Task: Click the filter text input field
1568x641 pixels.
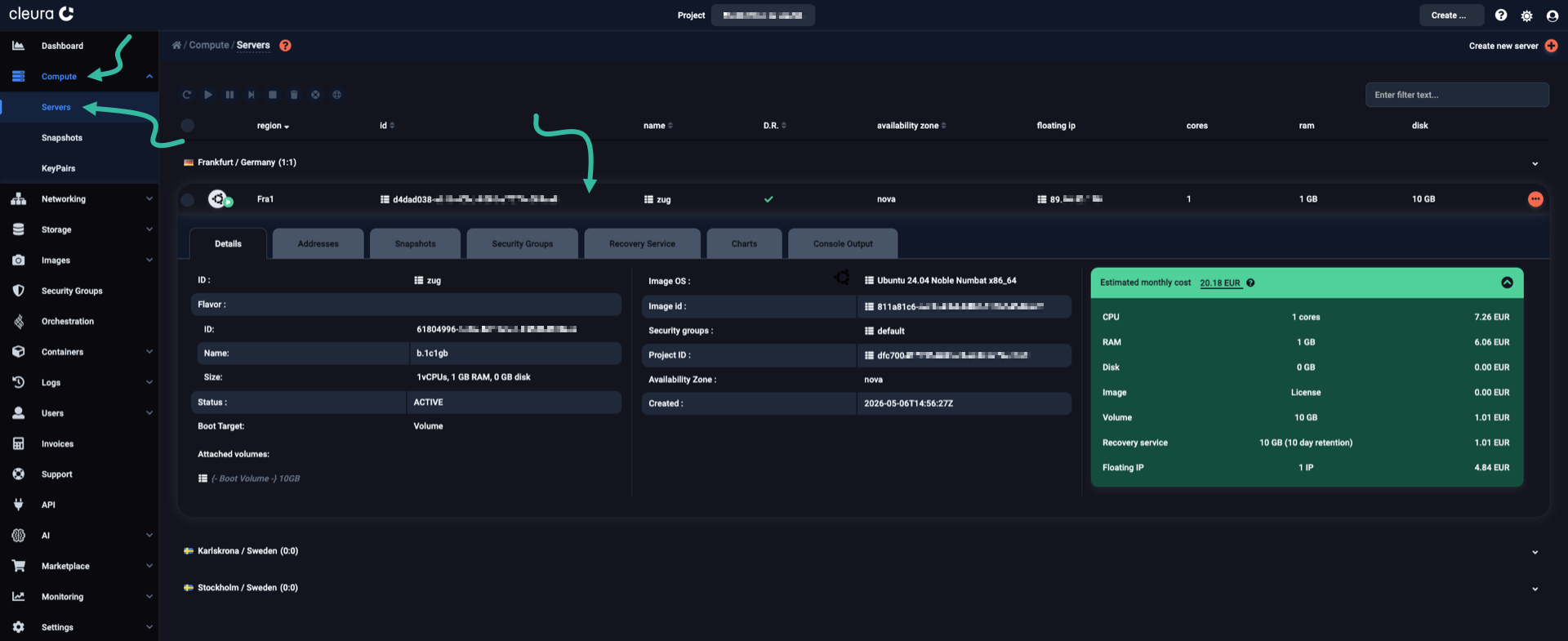Action: (x=1457, y=95)
